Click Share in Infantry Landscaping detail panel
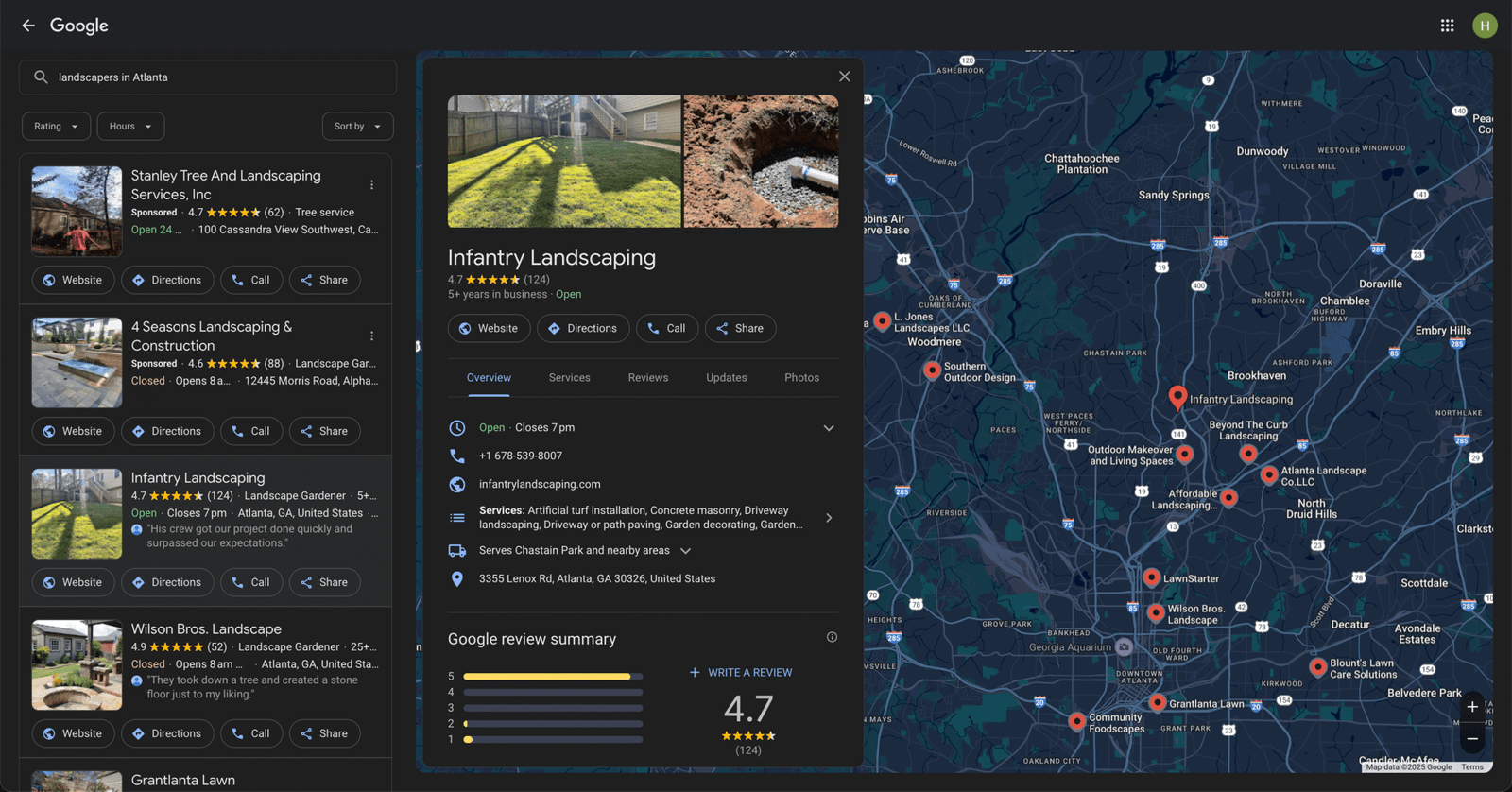1512x792 pixels. 740,328
